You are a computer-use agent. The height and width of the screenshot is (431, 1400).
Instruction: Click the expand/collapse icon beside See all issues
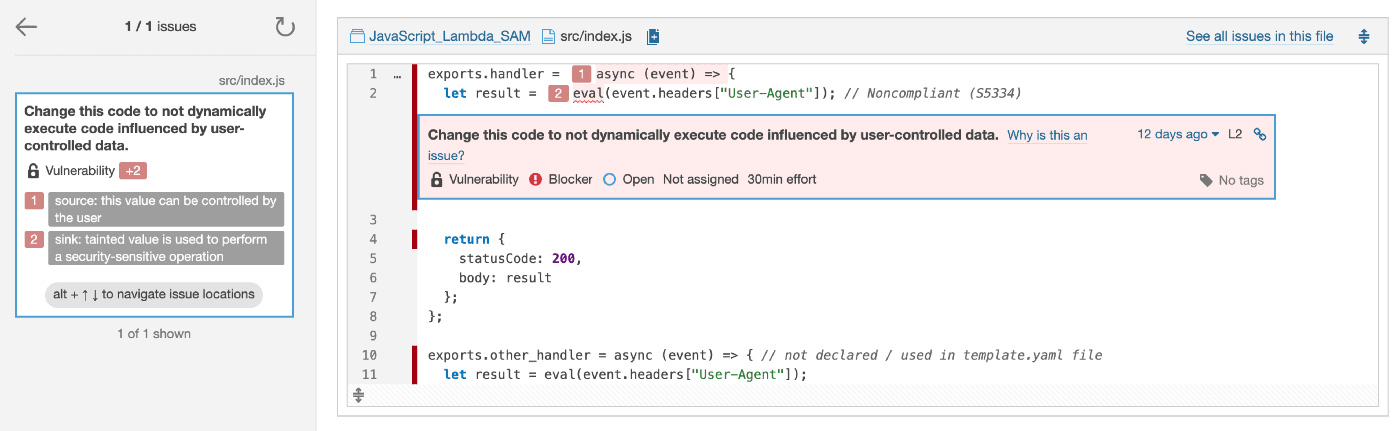click(x=1364, y=37)
